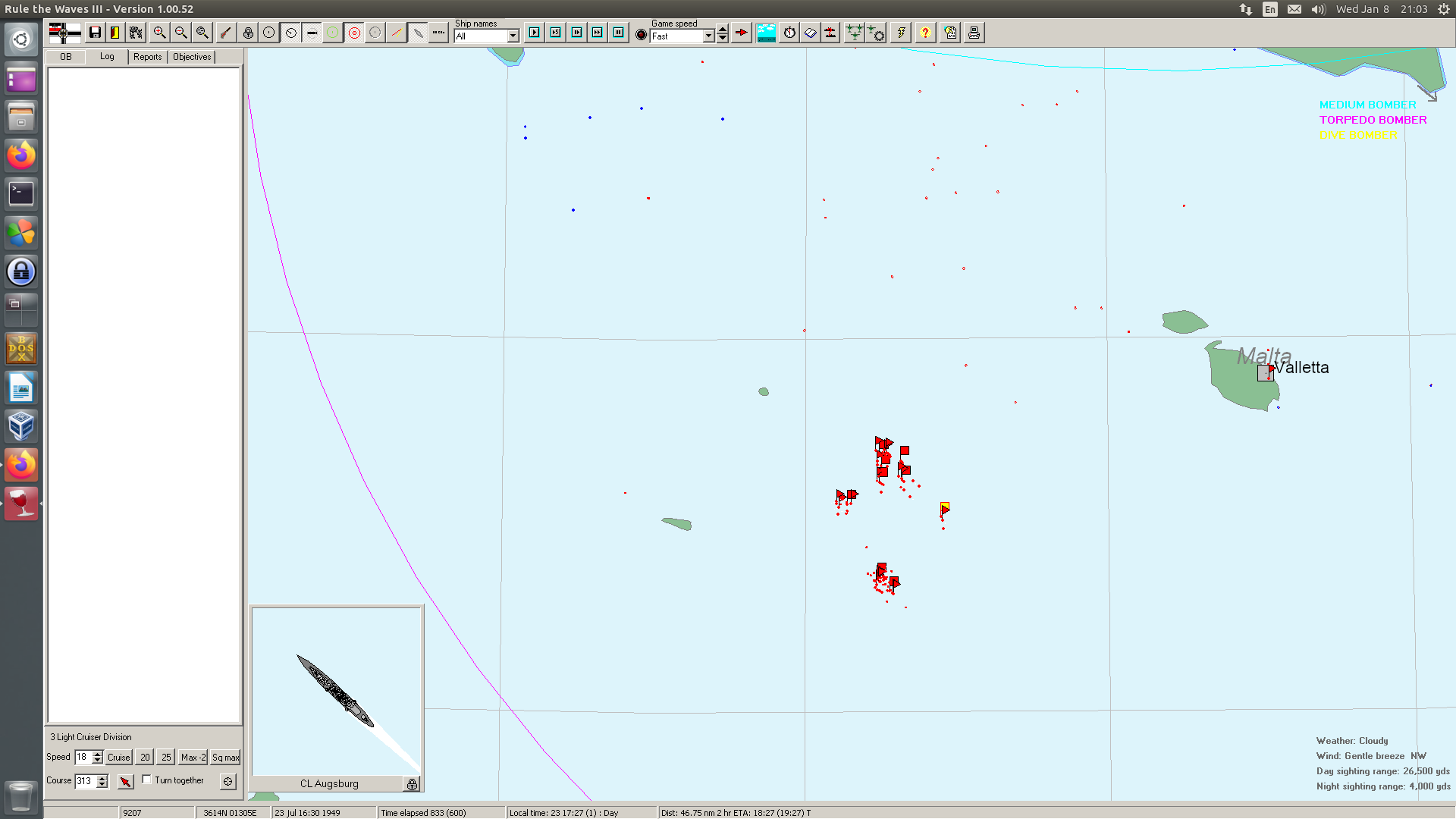Click the toolbar padlock icon
1456x819 pixels.
pos(248,33)
